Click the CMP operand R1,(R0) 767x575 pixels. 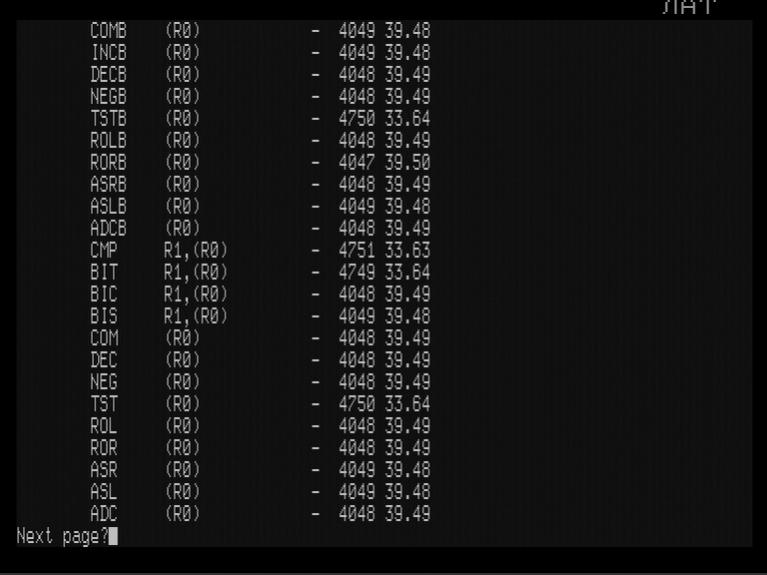196,251
